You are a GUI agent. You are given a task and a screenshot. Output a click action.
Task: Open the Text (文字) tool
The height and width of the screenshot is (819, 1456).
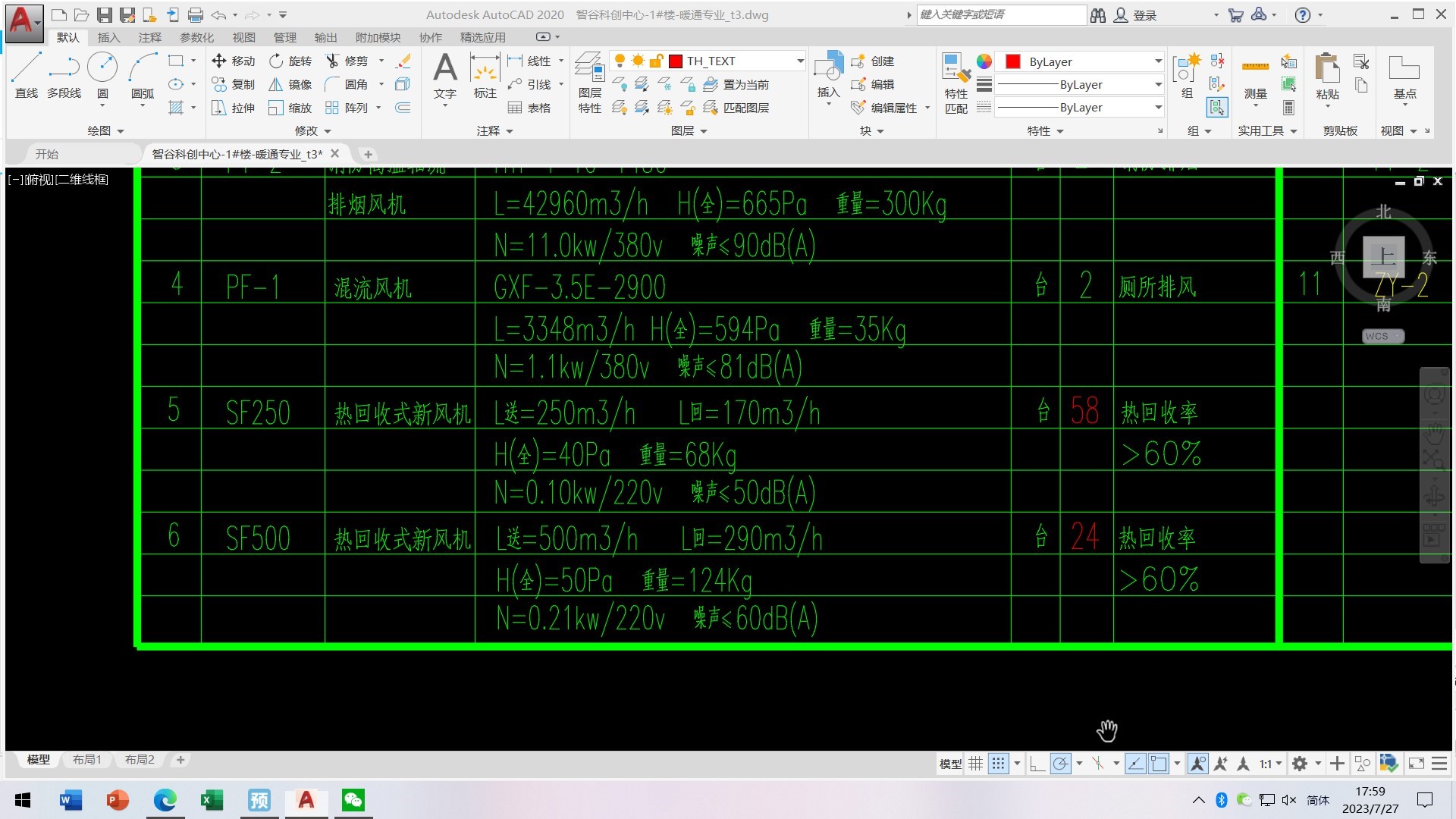(x=445, y=76)
